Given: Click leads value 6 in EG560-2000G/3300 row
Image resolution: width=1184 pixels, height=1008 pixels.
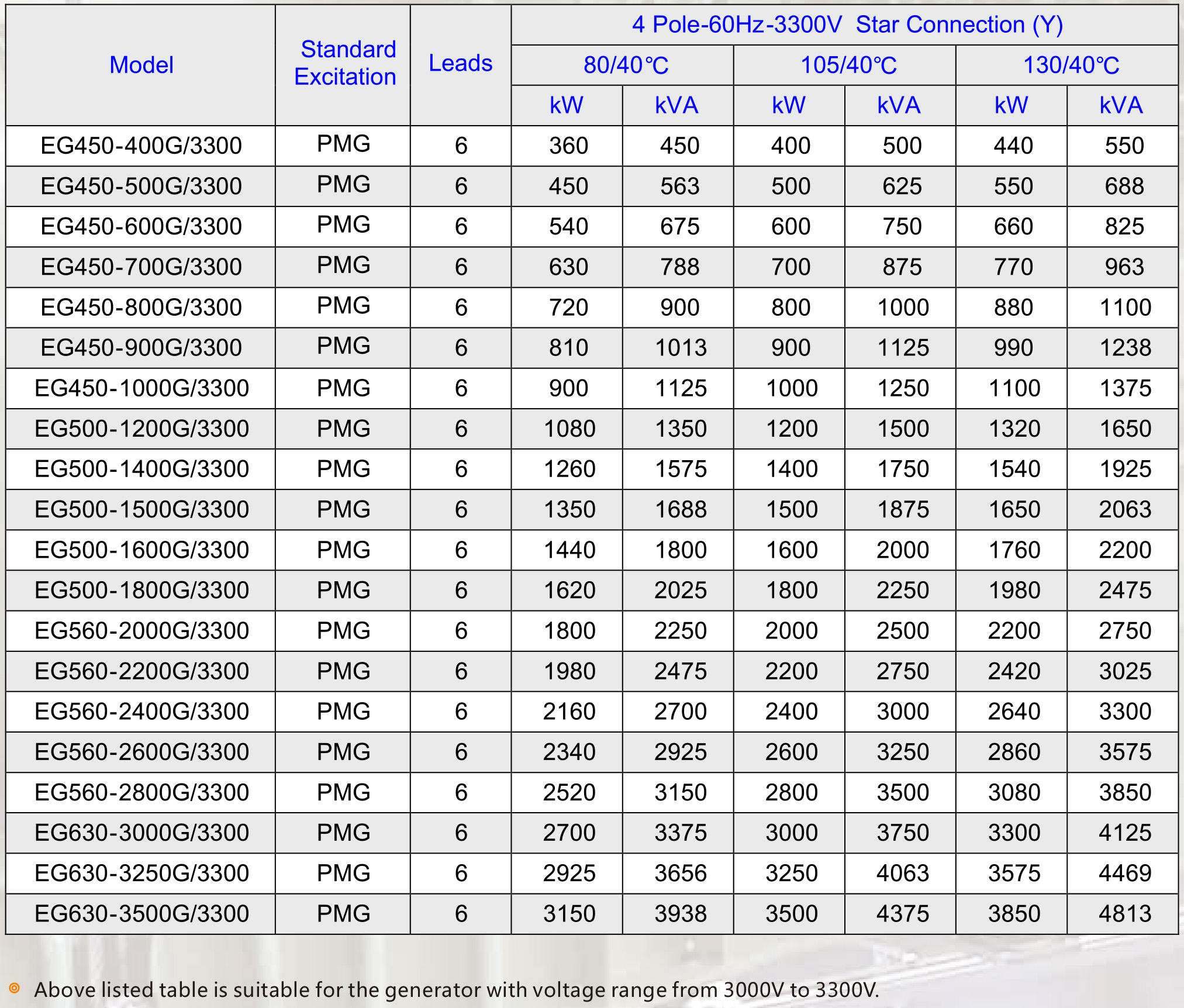Looking at the screenshot, I should 461,630.
